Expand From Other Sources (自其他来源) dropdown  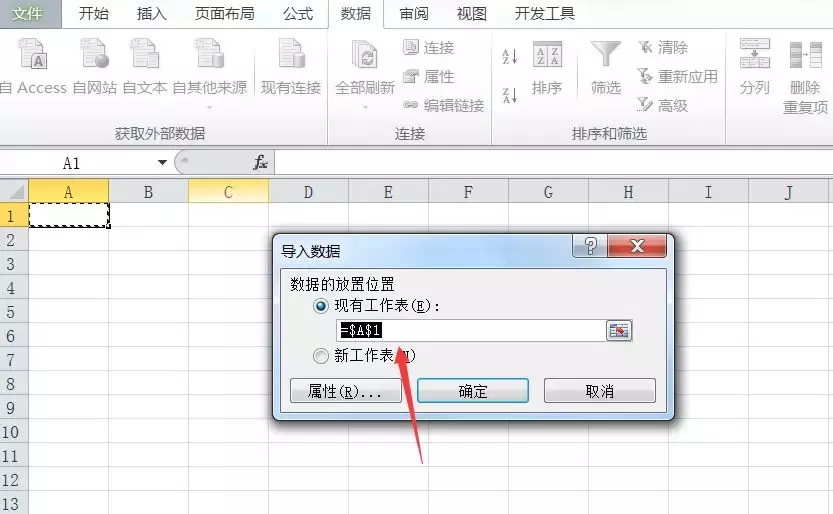pos(210,107)
